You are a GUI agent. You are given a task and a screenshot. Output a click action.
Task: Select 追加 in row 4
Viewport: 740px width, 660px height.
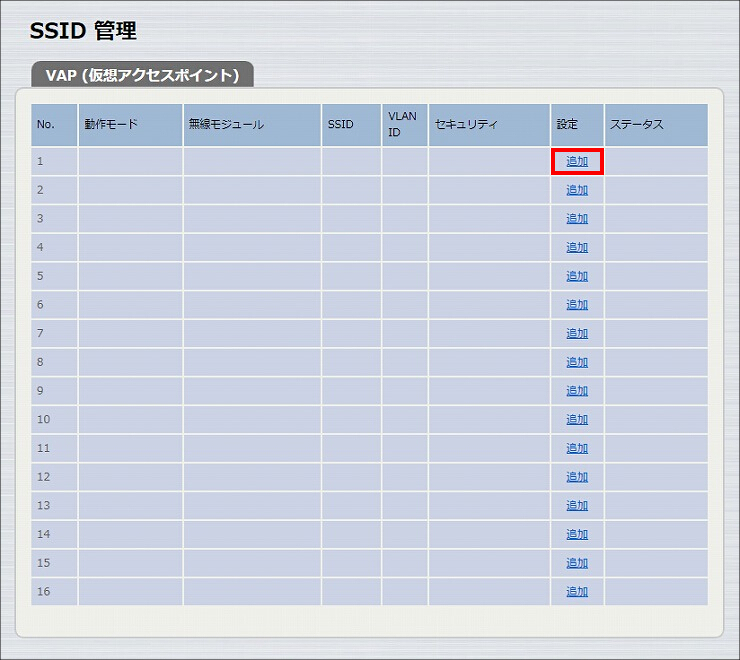[x=577, y=247]
